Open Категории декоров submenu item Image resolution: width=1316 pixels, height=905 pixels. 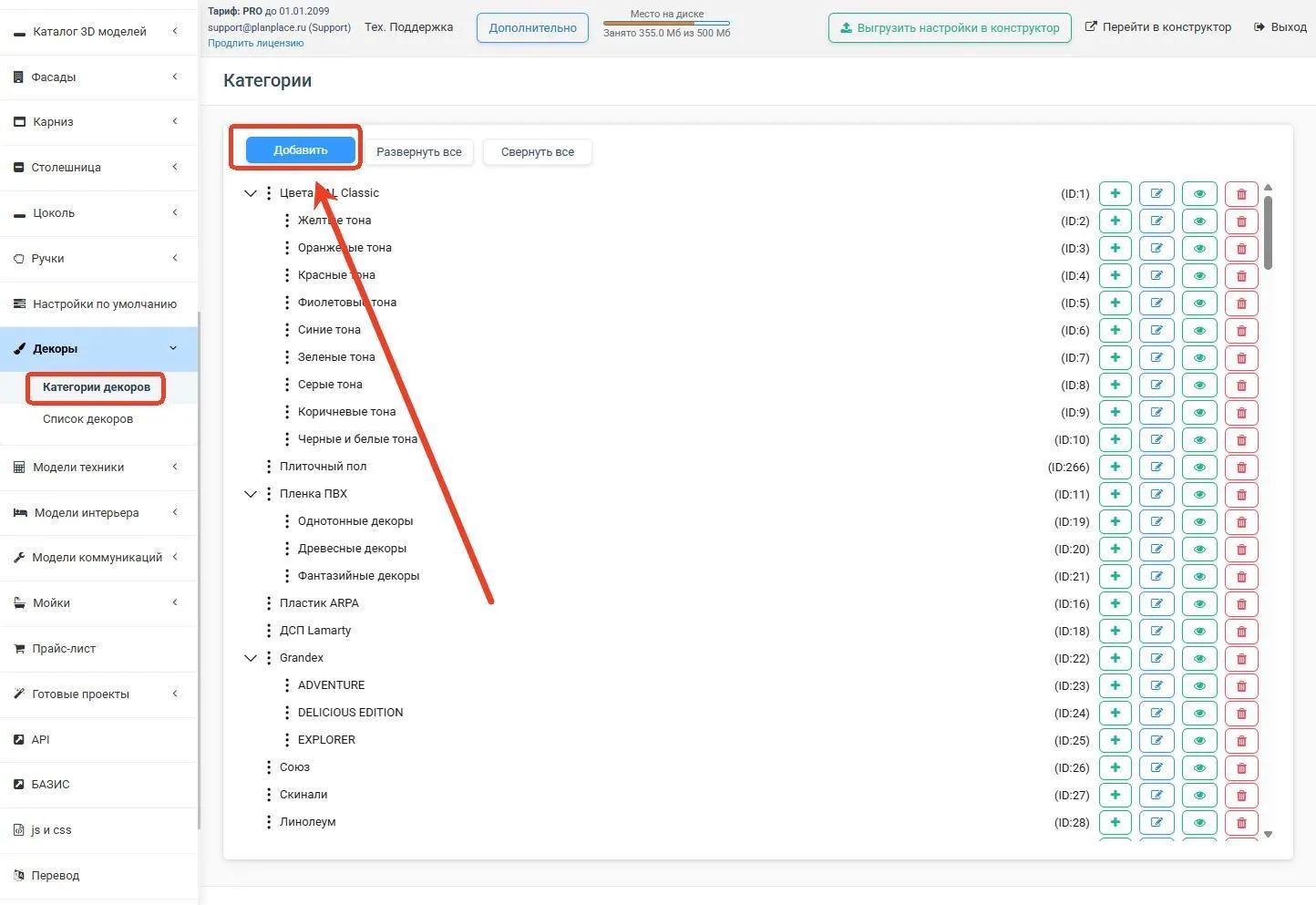point(97,387)
